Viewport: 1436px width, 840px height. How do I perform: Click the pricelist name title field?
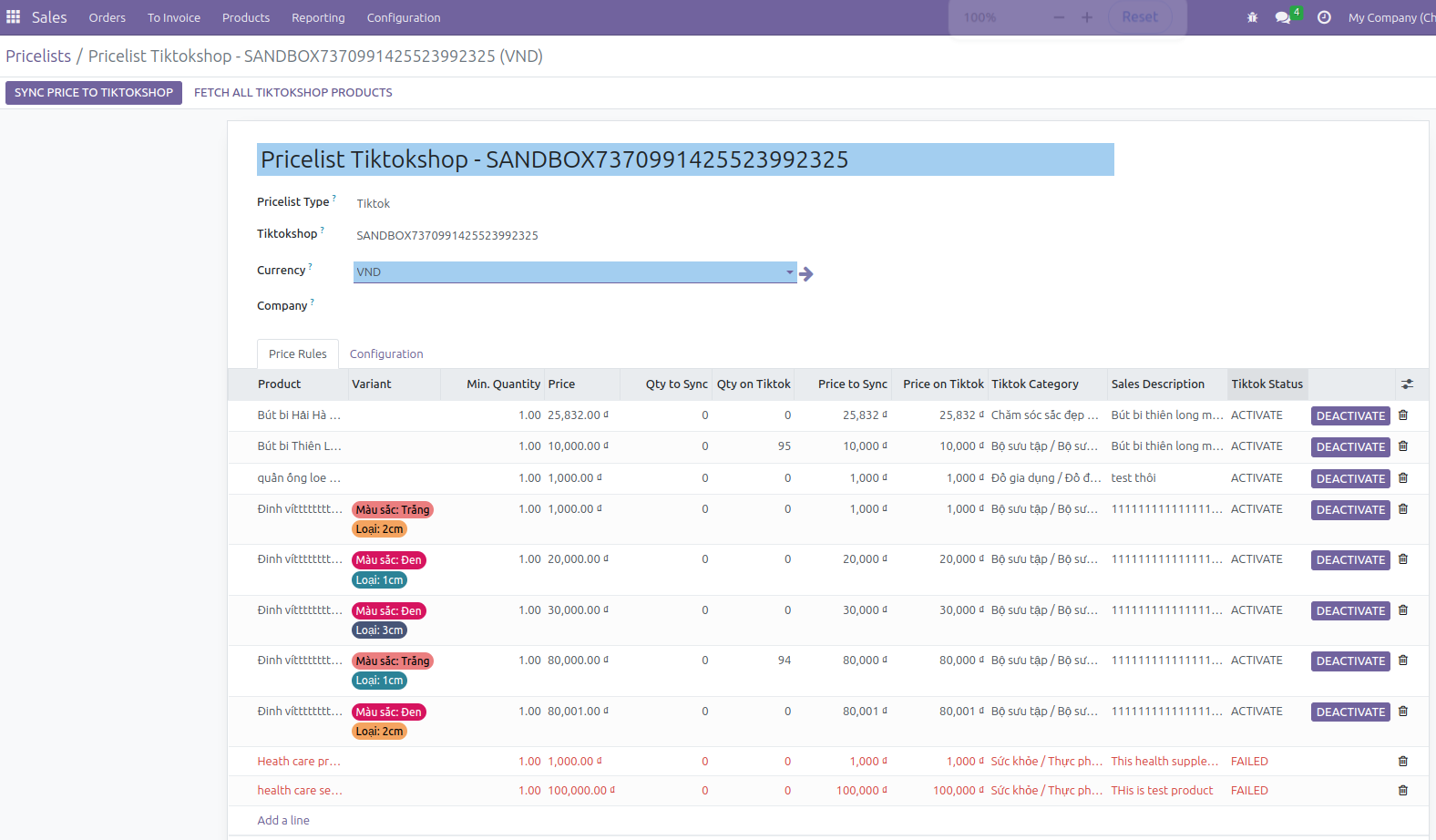[x=684, y=159]
